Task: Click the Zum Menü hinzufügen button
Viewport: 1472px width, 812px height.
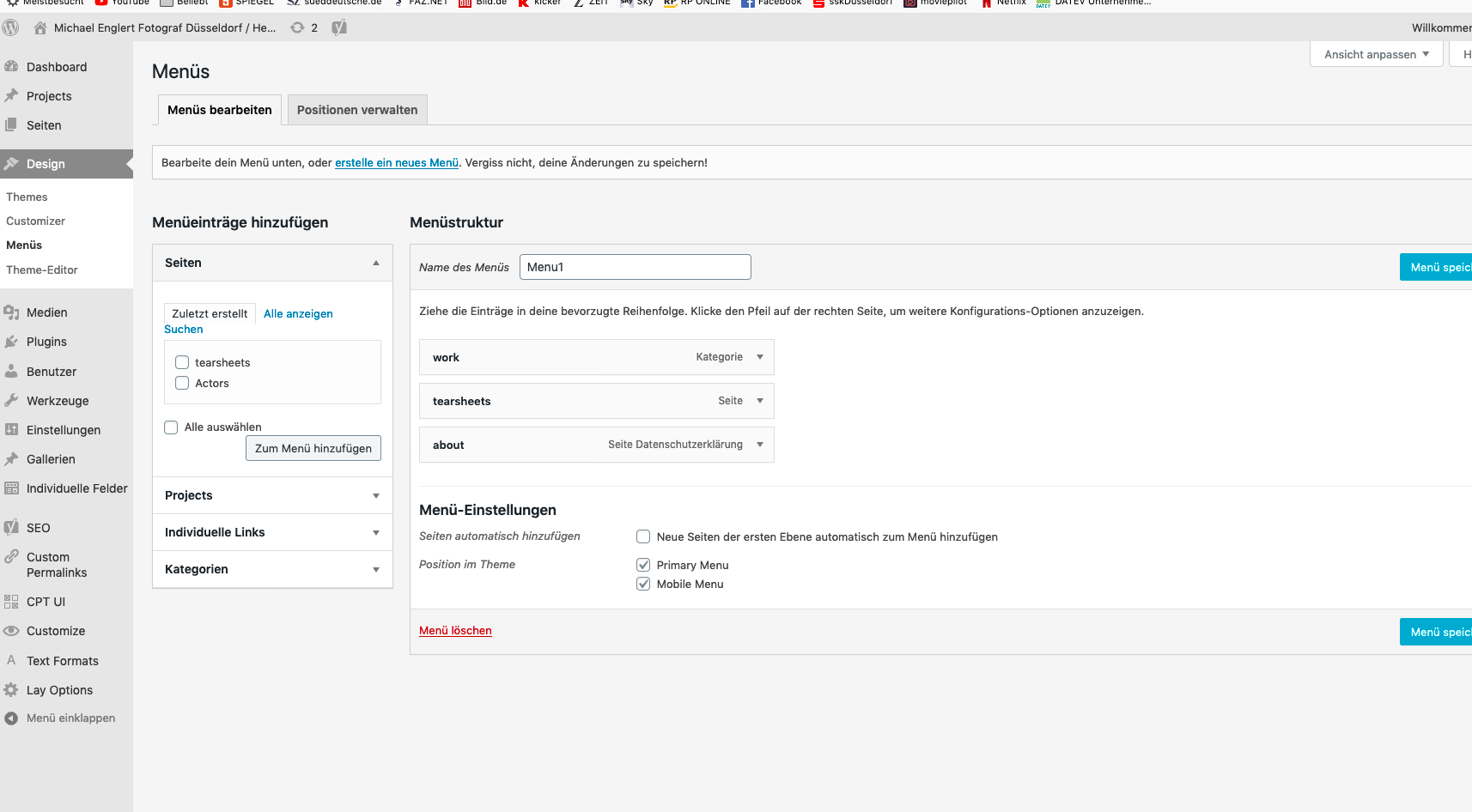Action: 313,448
